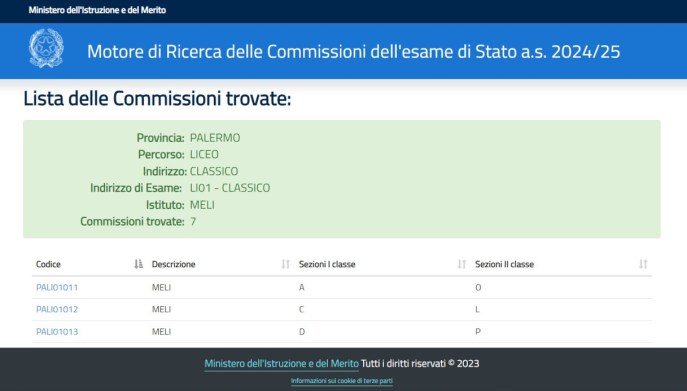Sort by Descrizione using its arrows icon
This screenshot has width=687, height=391.
coord(286,264)
